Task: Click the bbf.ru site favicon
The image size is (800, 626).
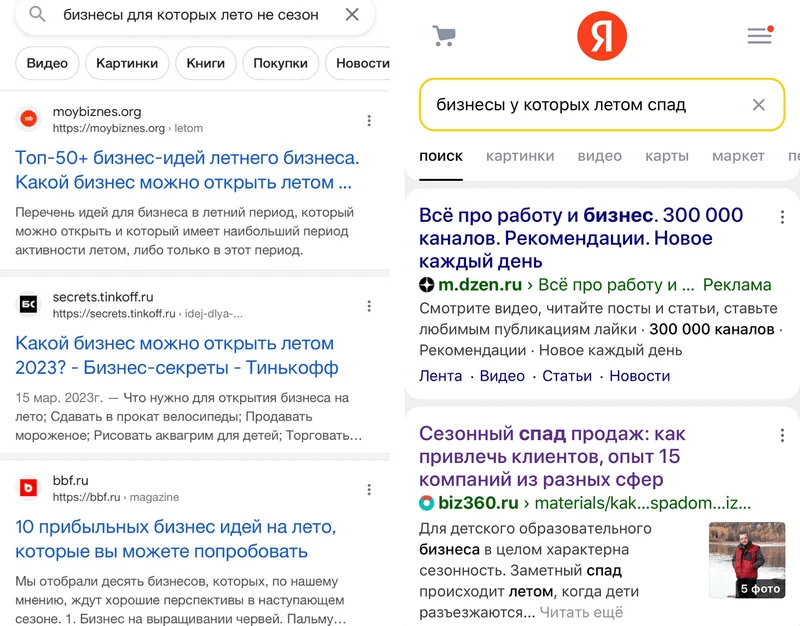Action: [29, 488]
